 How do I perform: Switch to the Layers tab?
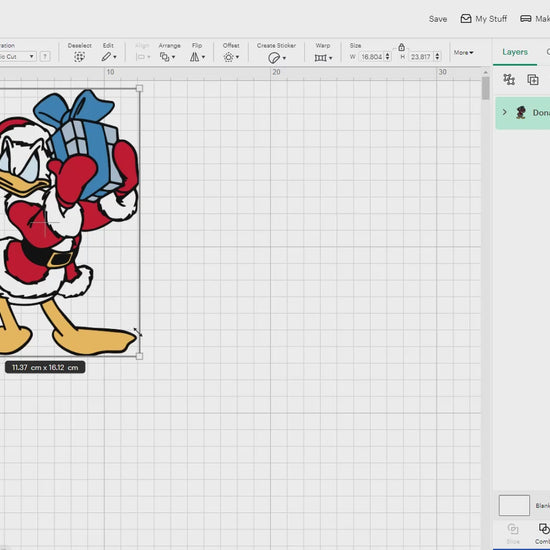(x=515, y=52)
